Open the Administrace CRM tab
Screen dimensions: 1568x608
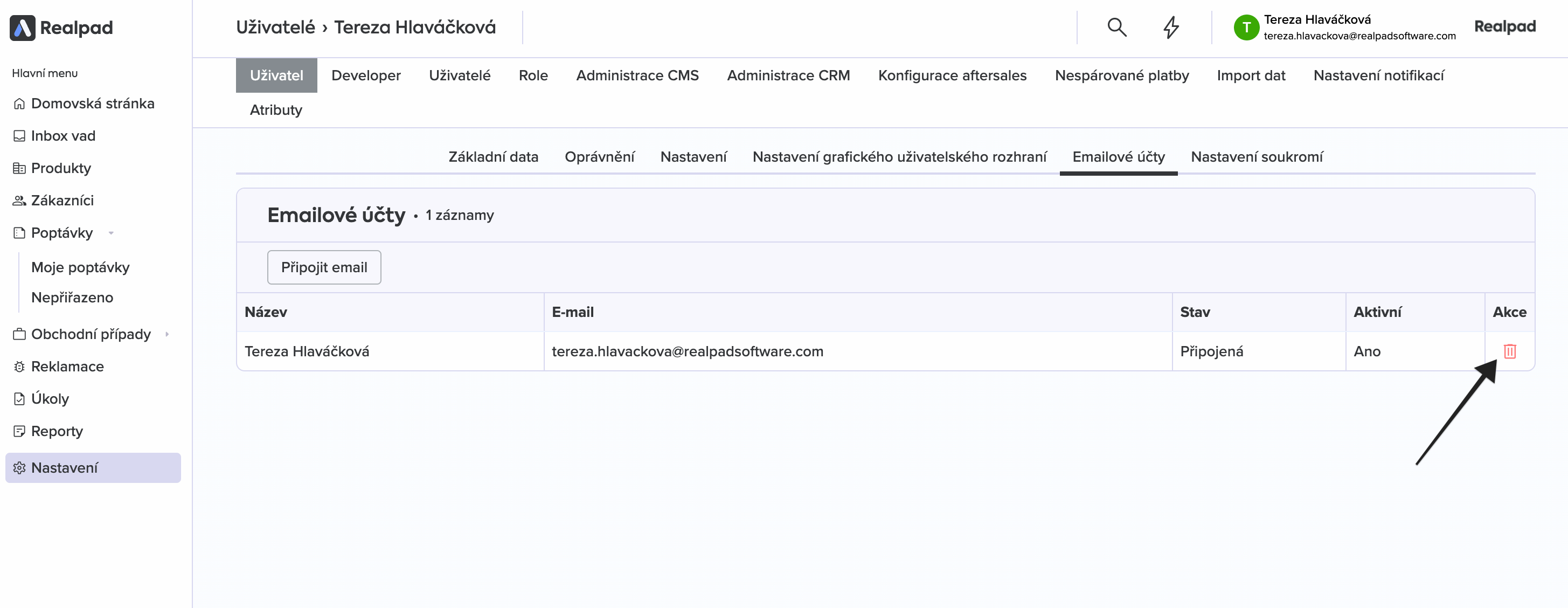point(788,75)
